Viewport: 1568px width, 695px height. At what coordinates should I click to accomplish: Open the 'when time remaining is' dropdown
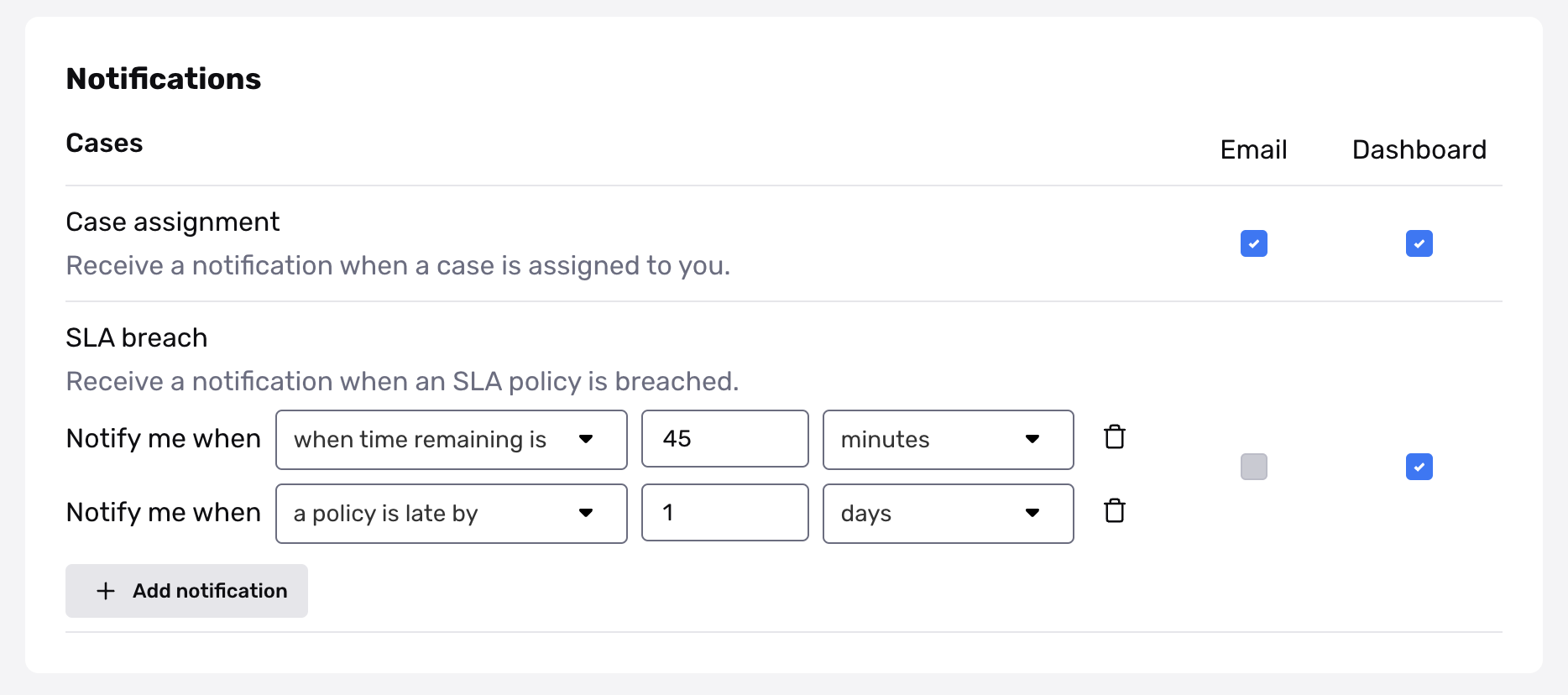coord(451,439)
